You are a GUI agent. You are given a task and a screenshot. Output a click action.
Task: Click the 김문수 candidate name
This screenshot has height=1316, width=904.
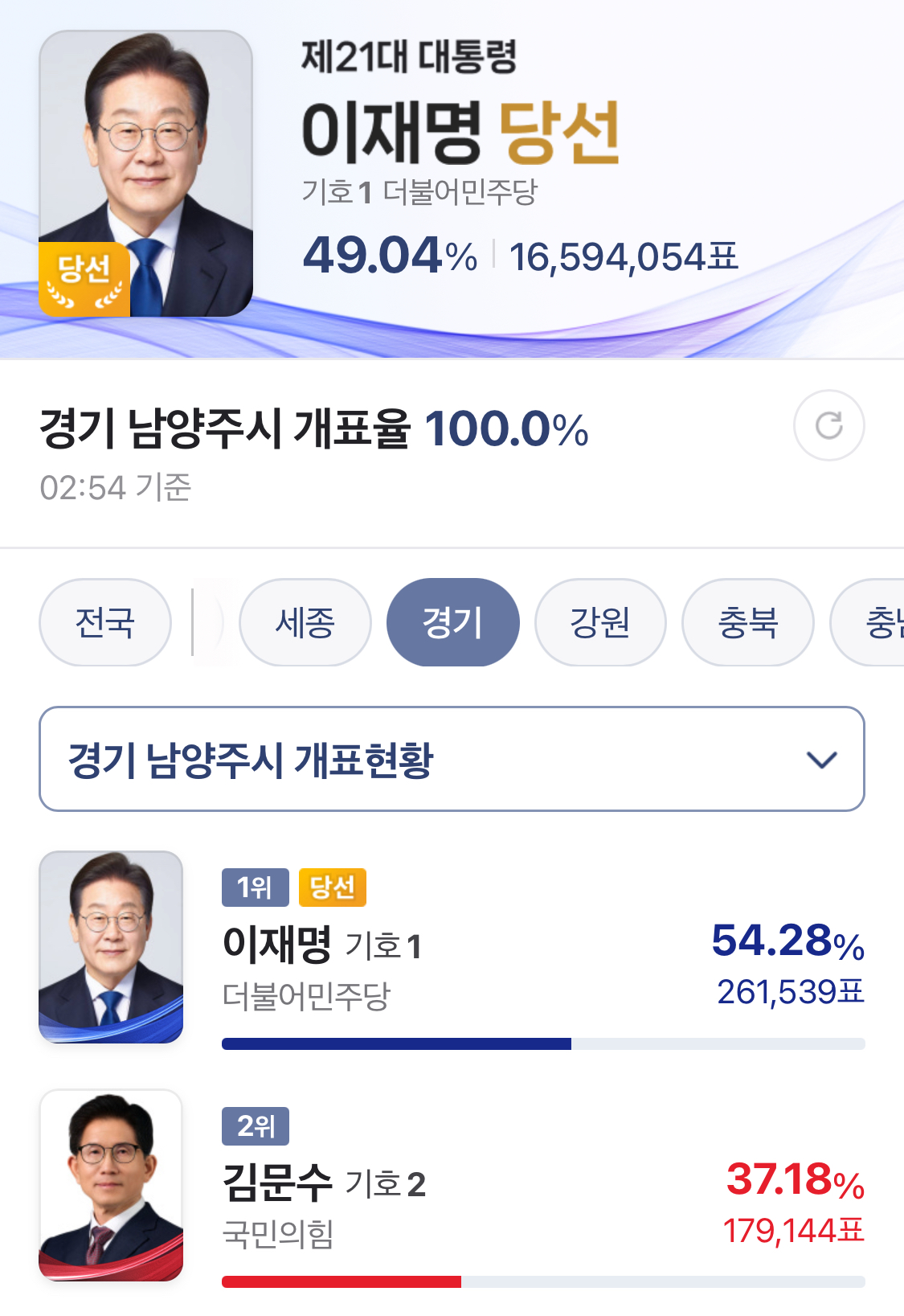point(277,1183)
